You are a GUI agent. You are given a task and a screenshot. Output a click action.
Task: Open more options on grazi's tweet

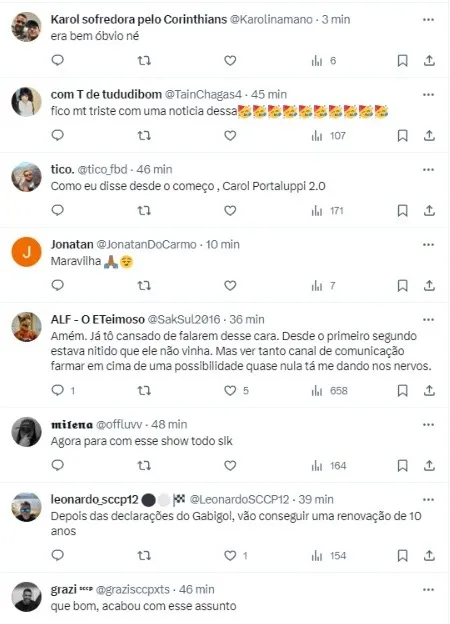(x=428, y=590)
